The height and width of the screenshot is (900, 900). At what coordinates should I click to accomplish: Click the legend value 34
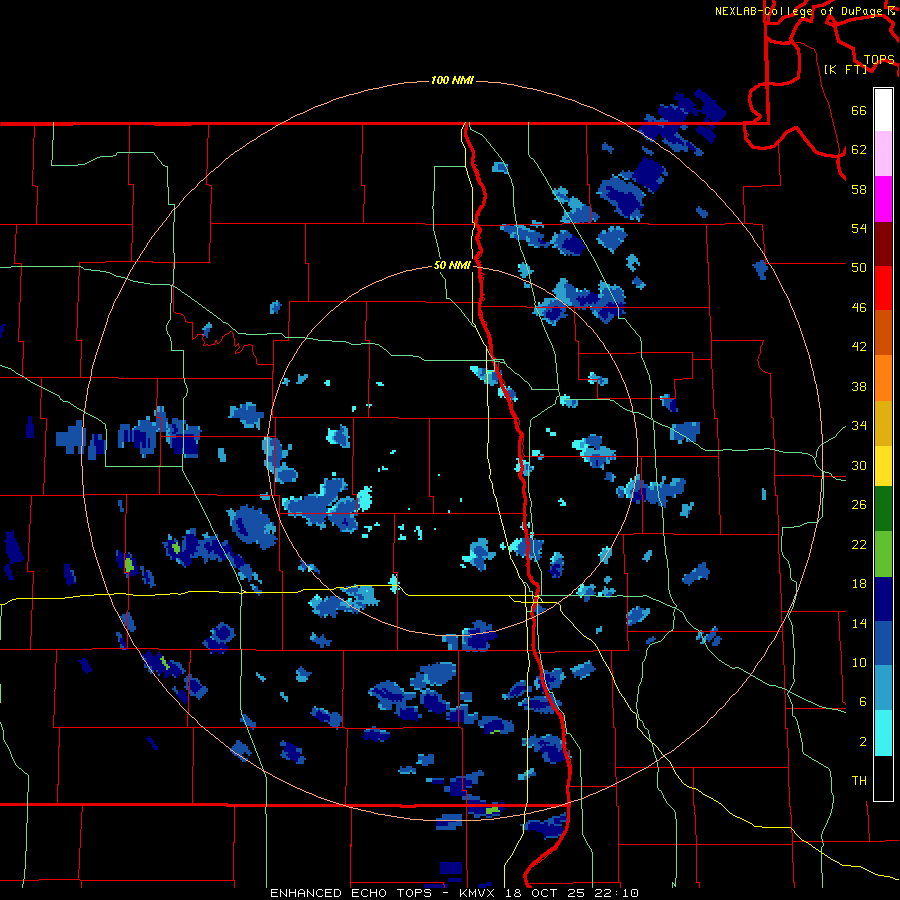click(x=859, y=426)
